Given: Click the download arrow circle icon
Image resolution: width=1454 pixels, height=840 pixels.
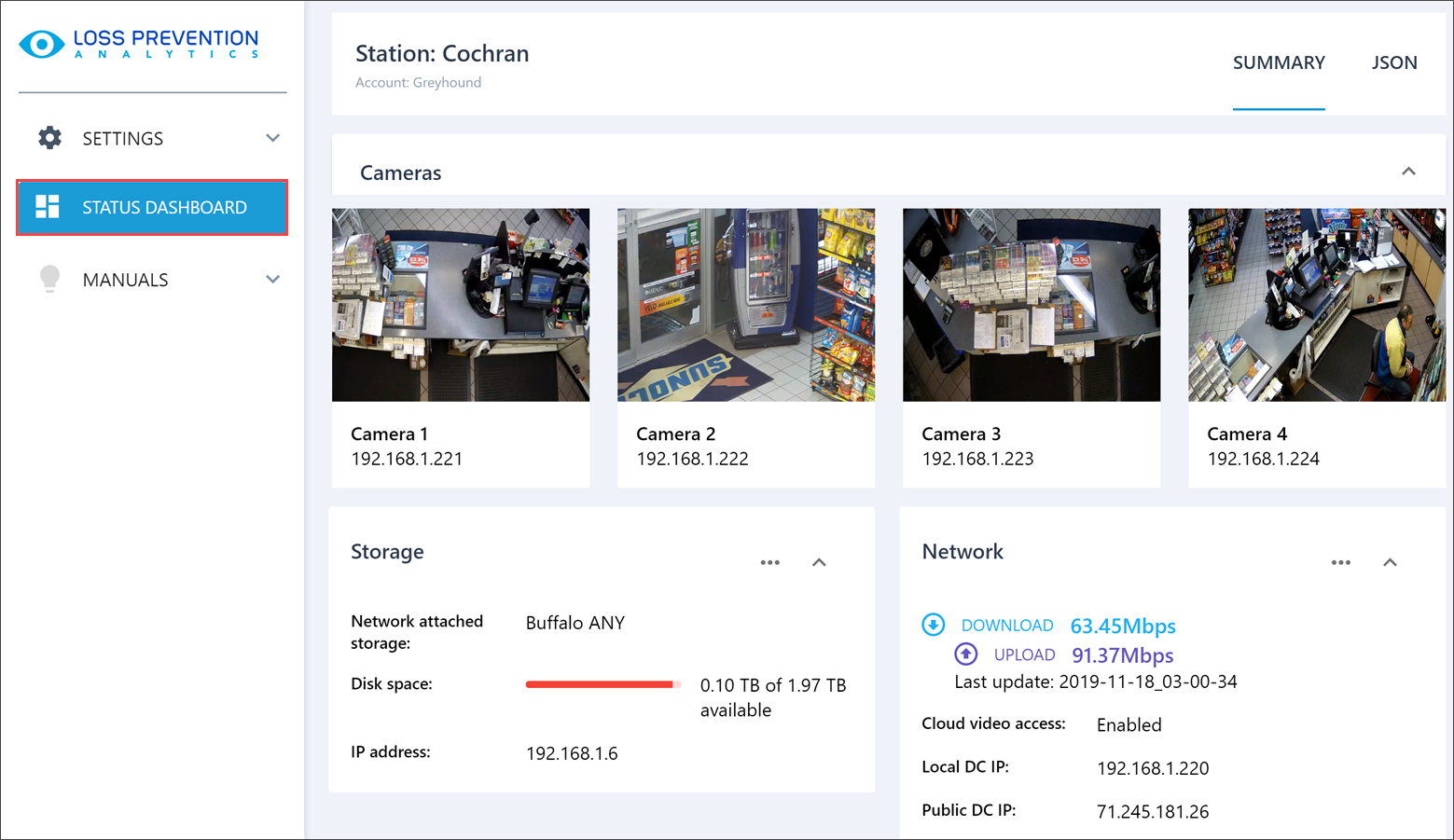Looking at the screenshot, I should (x=933, y=625).
